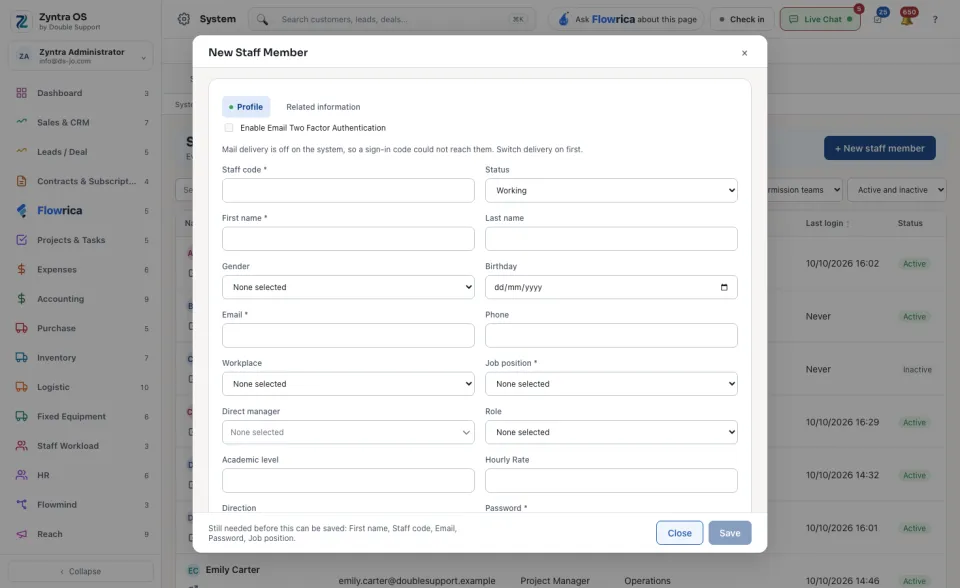This screenshot has height=588, width=960.
Task: Click the Birthday date field
Action: (x=611, y=287)
